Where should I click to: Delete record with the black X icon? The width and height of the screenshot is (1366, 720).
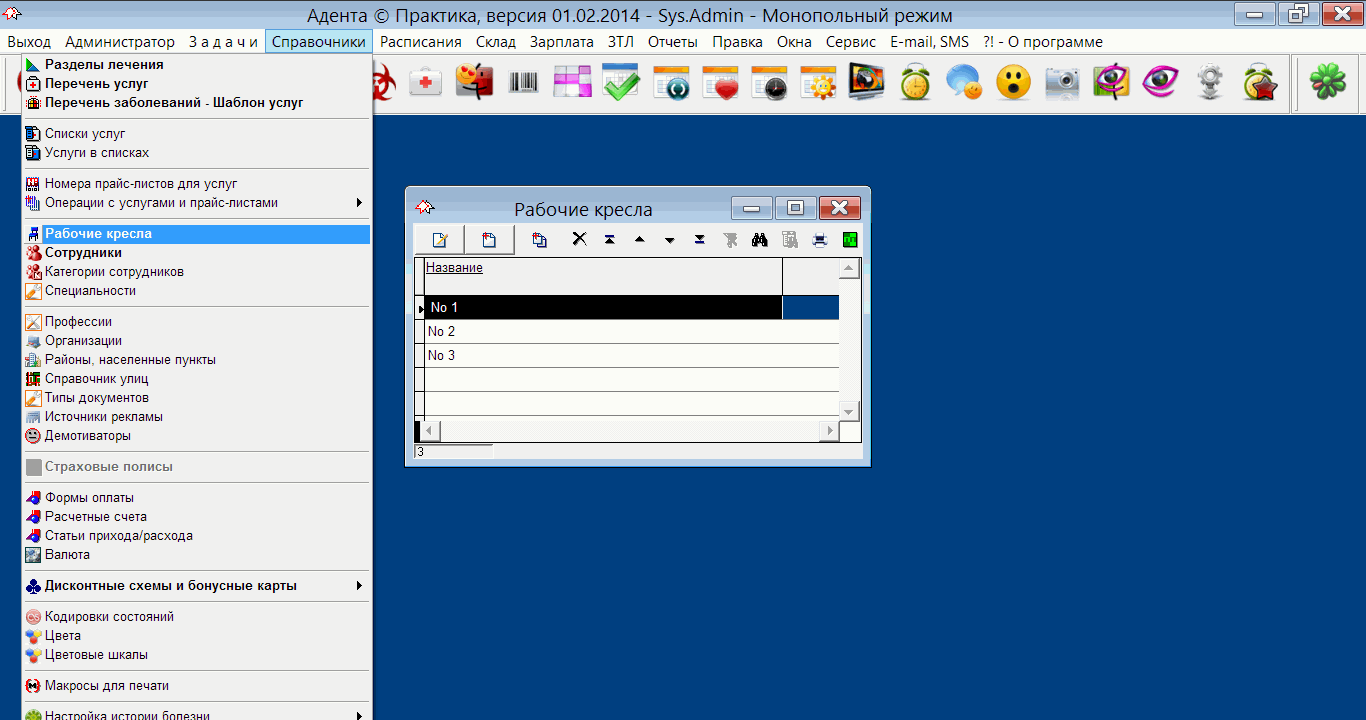(x=579, y=240)
